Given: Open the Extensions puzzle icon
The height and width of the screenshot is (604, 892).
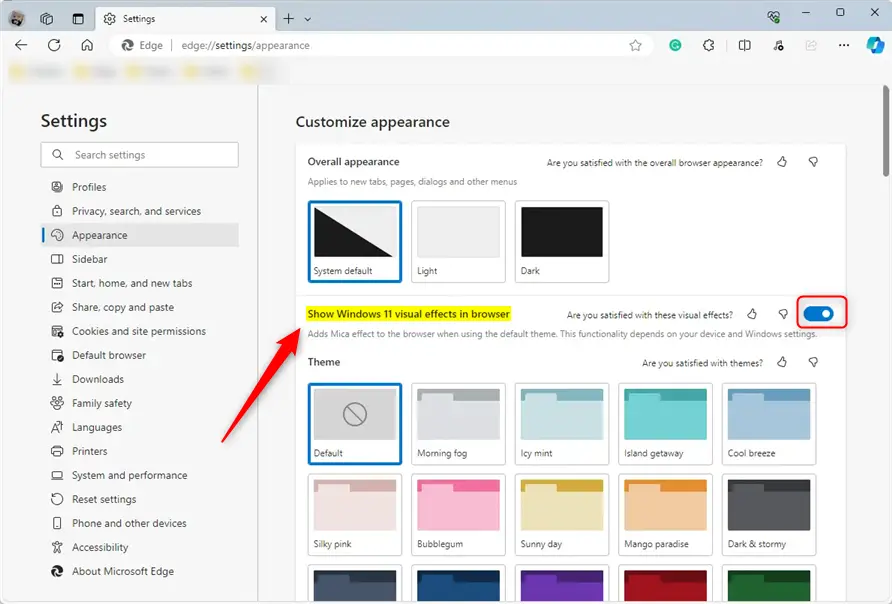Looking at the screenshot, I should [708, 45].
